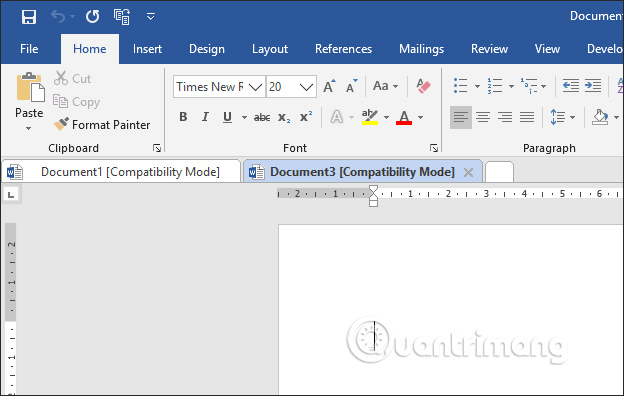Toggle Strikethrough formatting
Viewport: 624px width, 396px height.
coord(262,117)
